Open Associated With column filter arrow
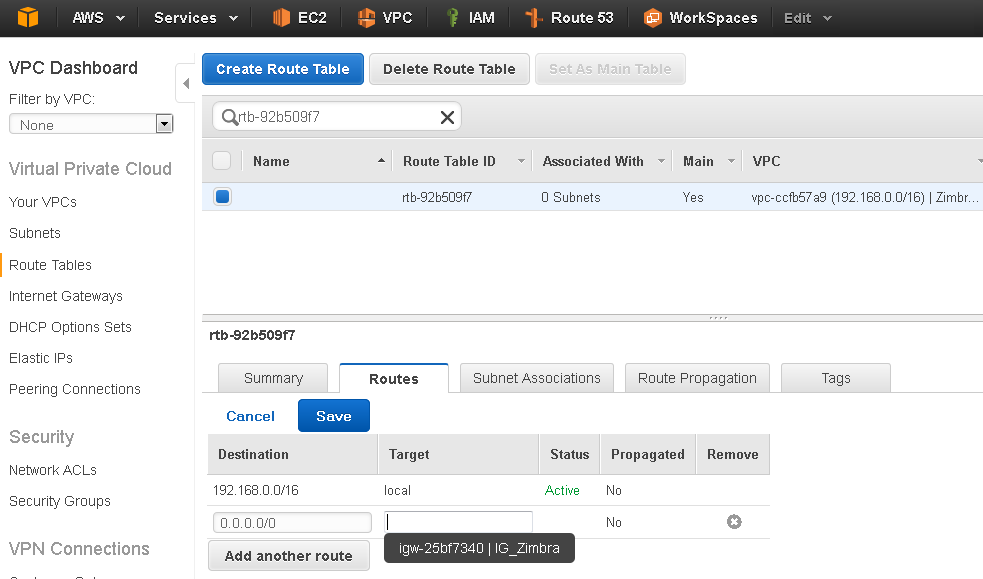This screenshot has width=983, height=579. tap(661, 161)
